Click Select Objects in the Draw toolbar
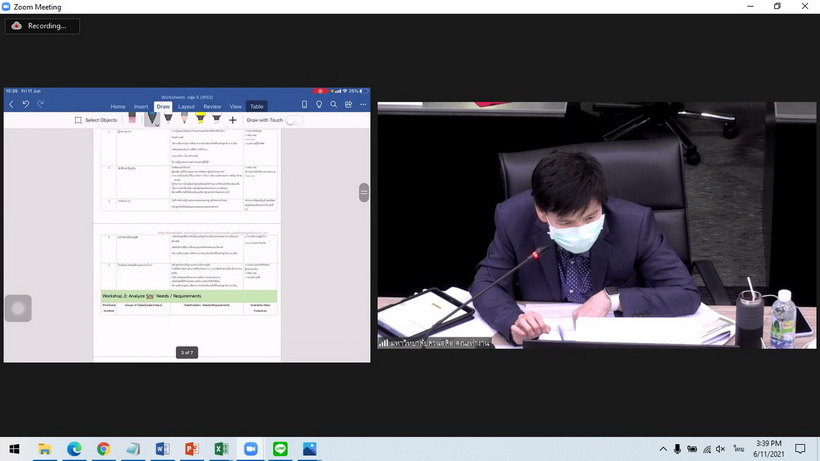Viewport: 820px width, 461px height. [96, 120]
